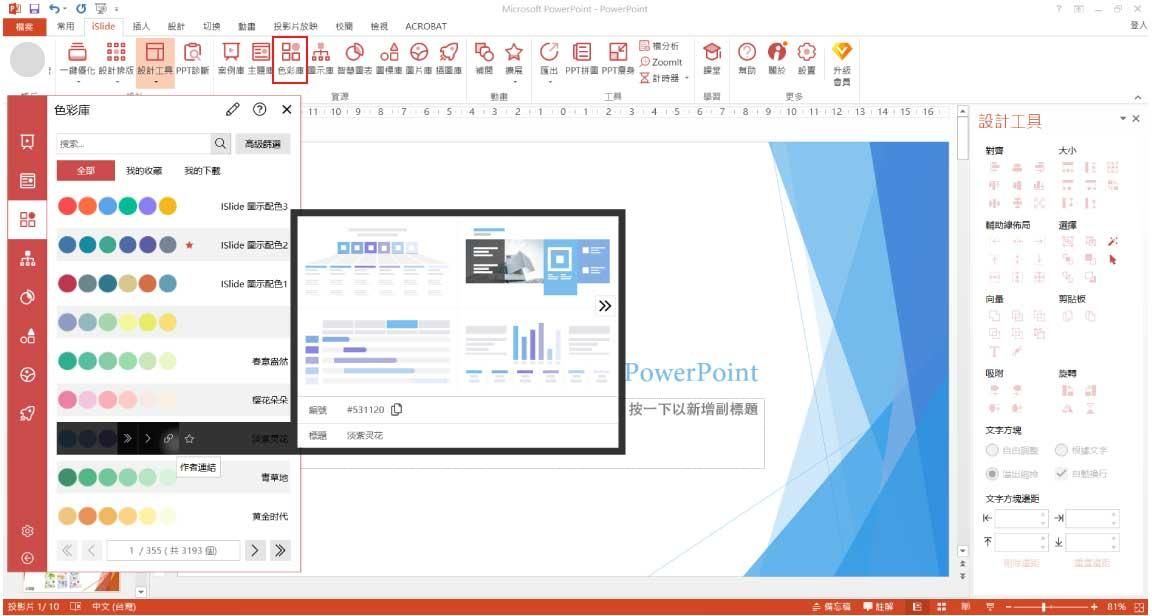Select the 自由調整 radio button
Image resolution: width=1152 pixels, height=616 pixels.
tap(992, 451)
